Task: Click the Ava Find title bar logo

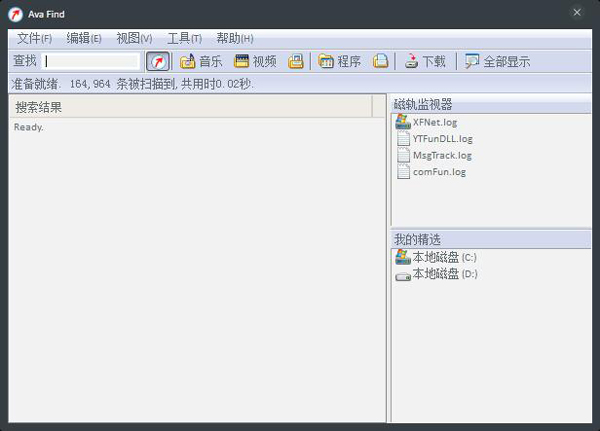Action: pyautogui.click(x=15, y=14)
